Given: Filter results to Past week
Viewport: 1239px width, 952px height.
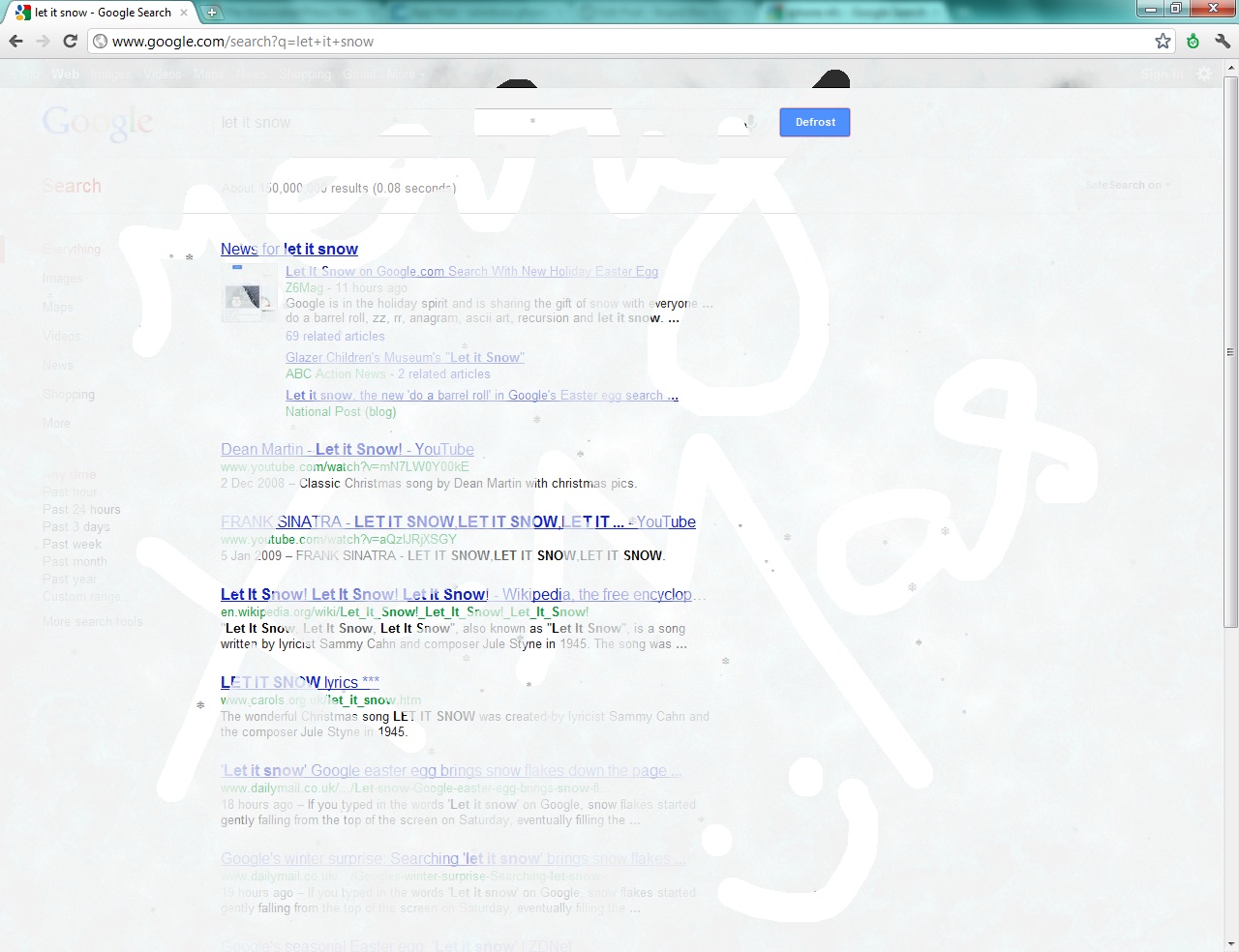Looking at the screenshot, I should coord(72,545).
